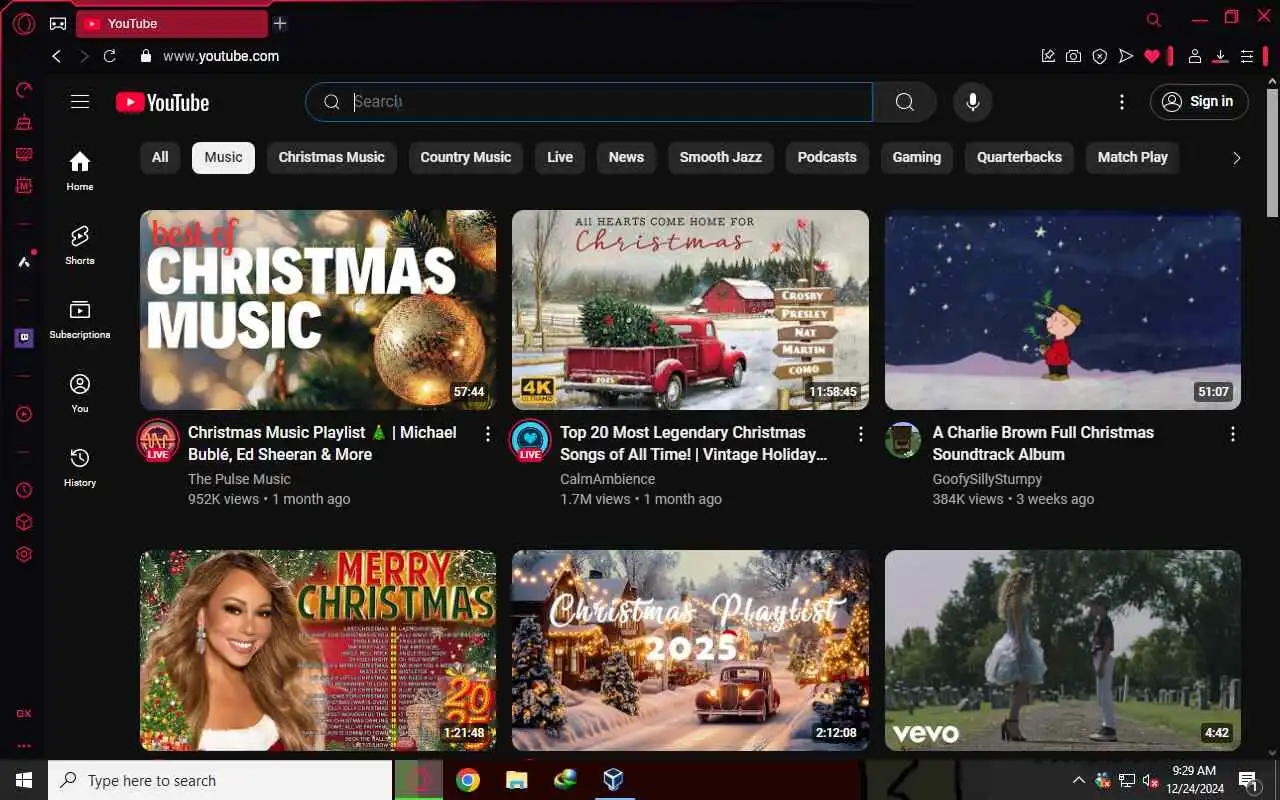Select the Podcasts chip
Image resolution: width=1280 pixels, height=800 pixels.
click(827, 157)
